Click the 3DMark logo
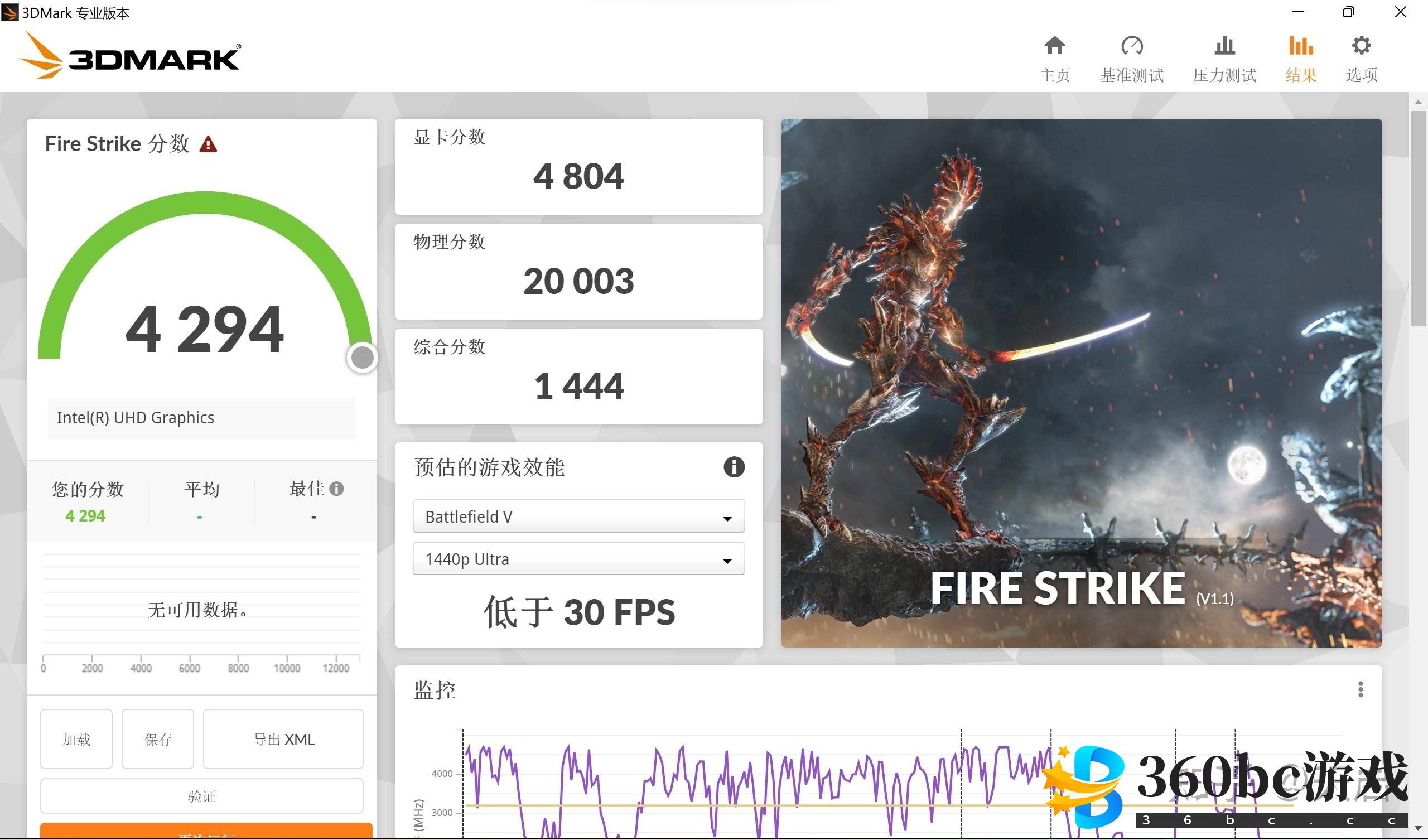Image resolution: width=1428 pixels, height=840 pixels. [131, 57]
